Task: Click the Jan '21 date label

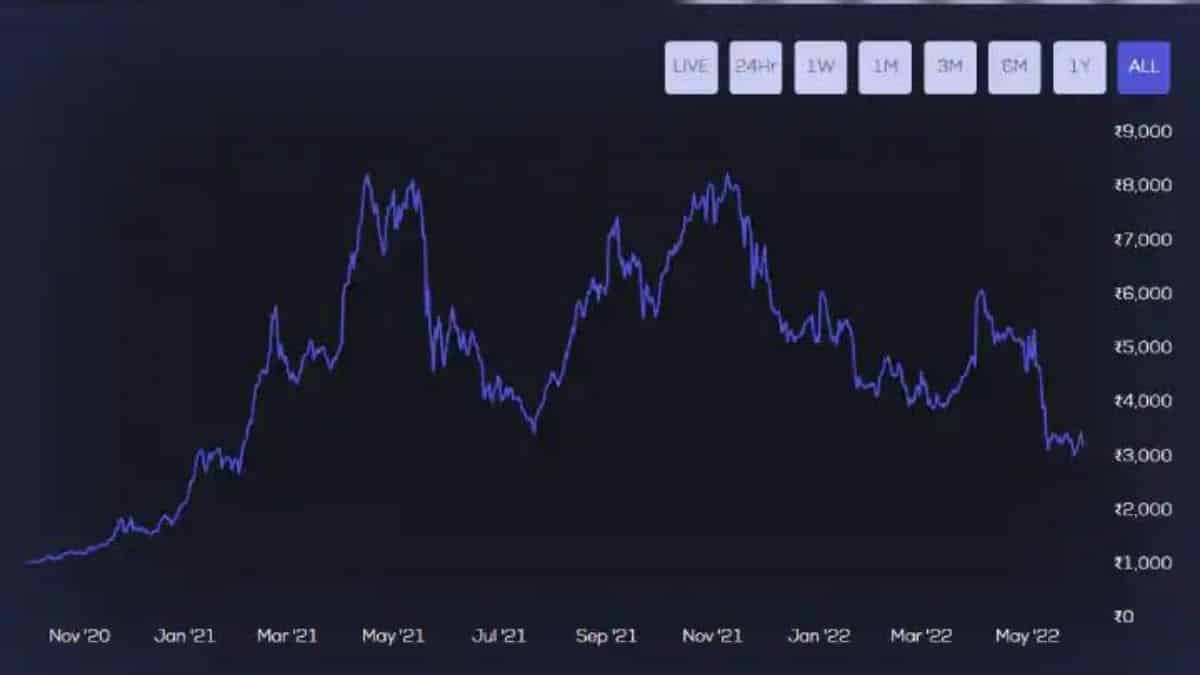Action: pos(185,634)
